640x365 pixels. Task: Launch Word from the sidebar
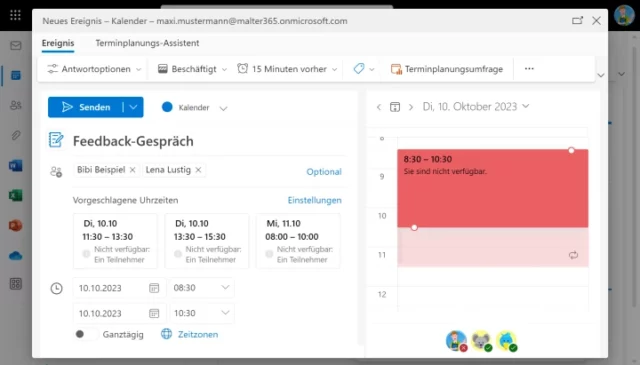pyautogui.click(x=16, y=165)
